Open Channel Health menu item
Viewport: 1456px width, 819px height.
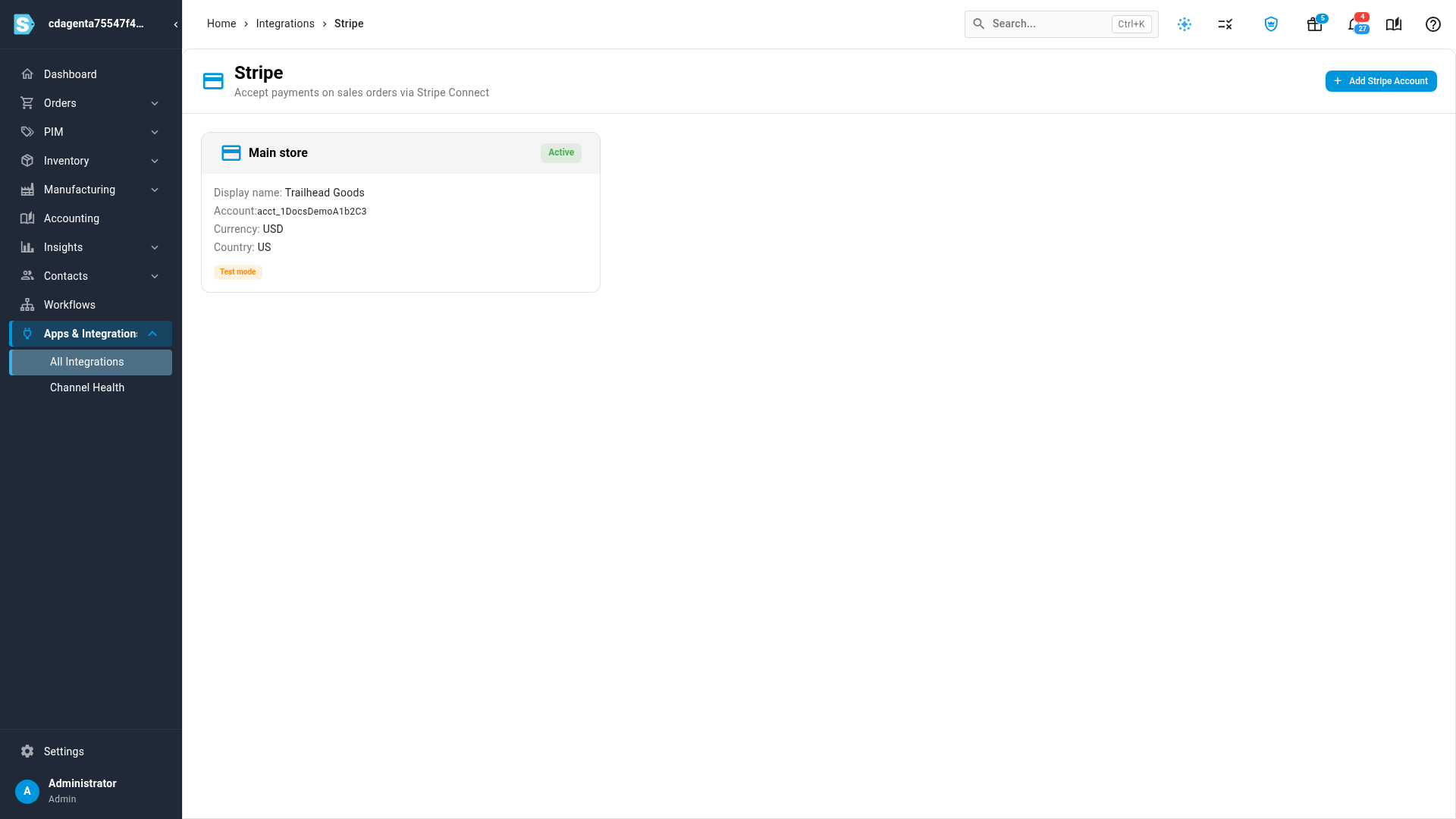point(91,388)
